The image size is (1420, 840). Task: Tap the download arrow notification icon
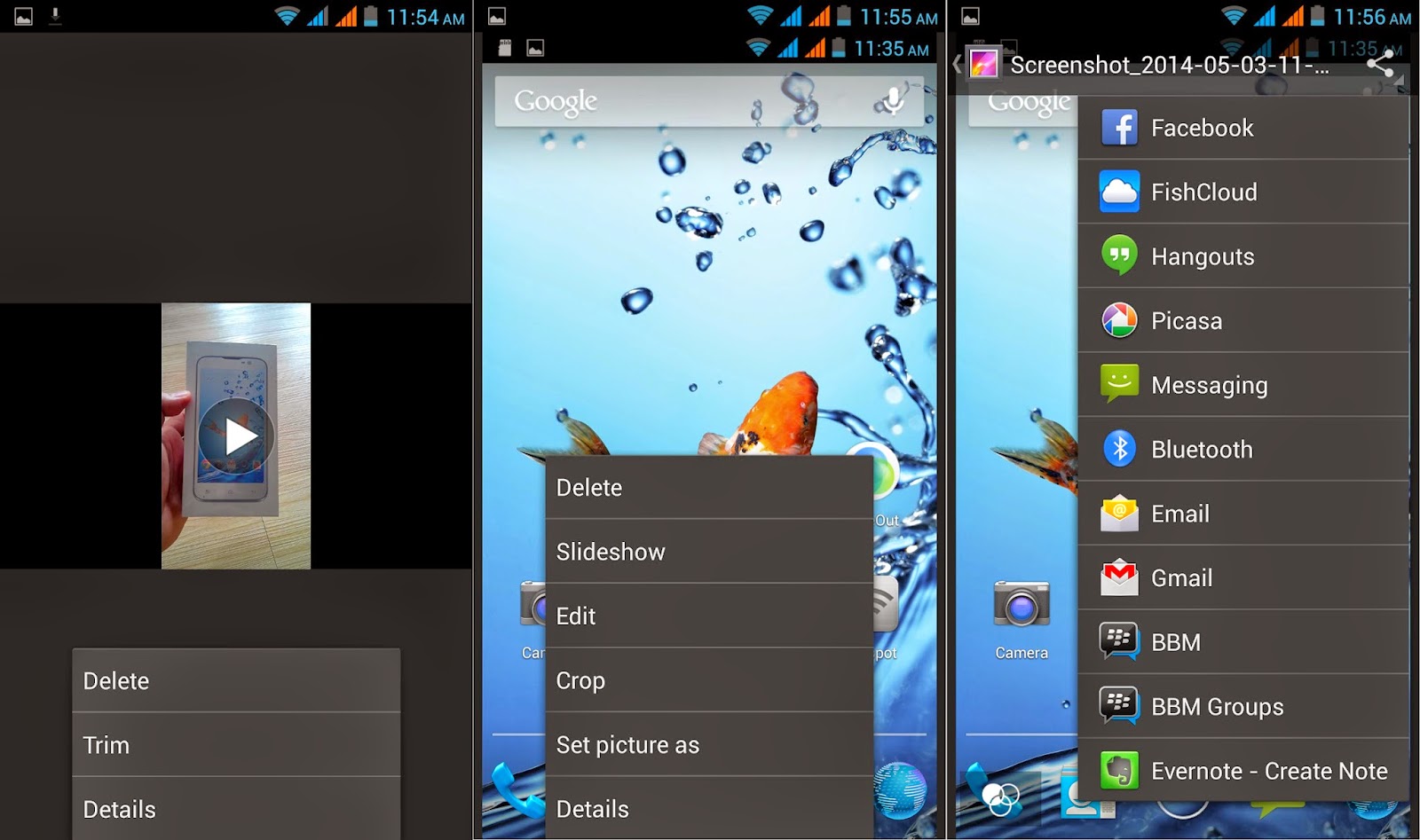tap(55, 16)
